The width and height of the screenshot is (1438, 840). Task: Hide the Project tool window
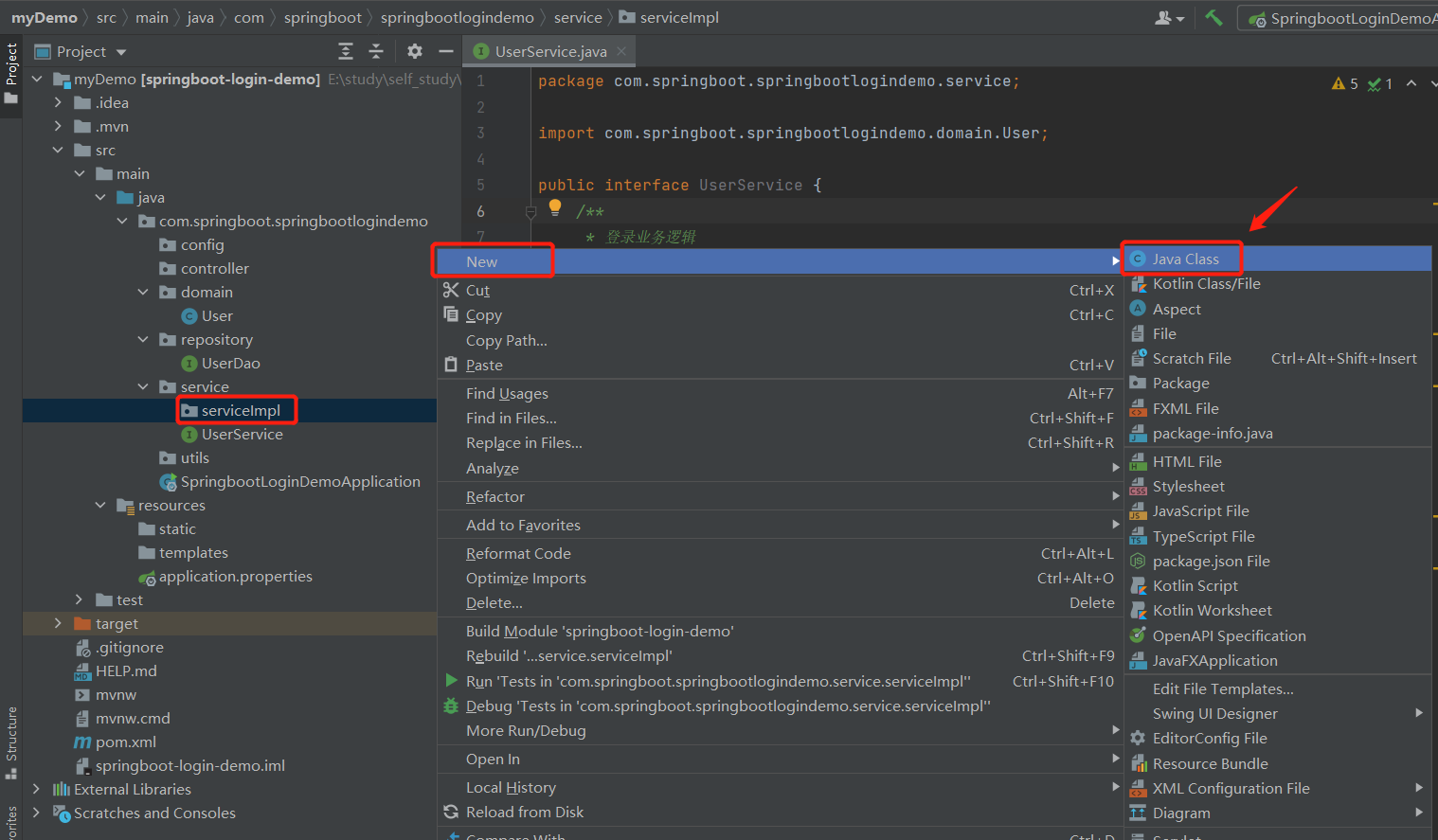coord(446,51)
